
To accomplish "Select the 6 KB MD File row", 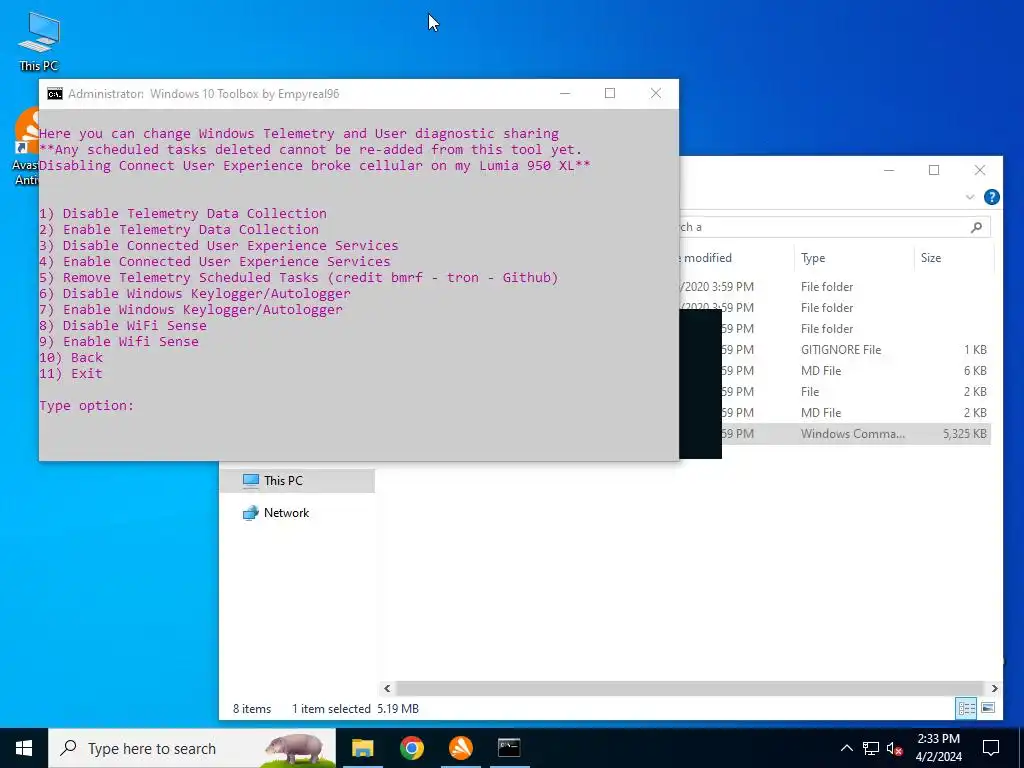I will 856,370.
